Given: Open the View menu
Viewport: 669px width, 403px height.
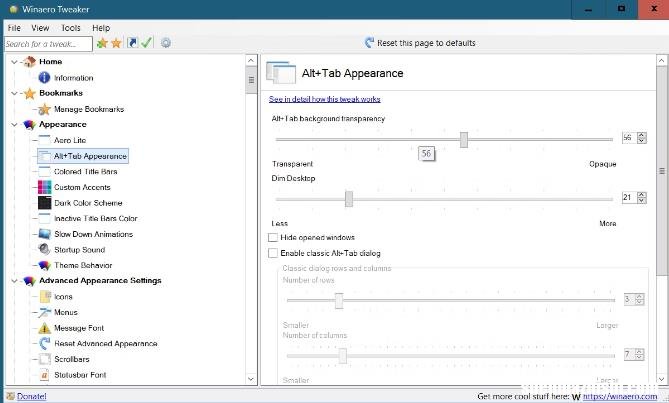Looking at the screenshot, I should 40,28.
